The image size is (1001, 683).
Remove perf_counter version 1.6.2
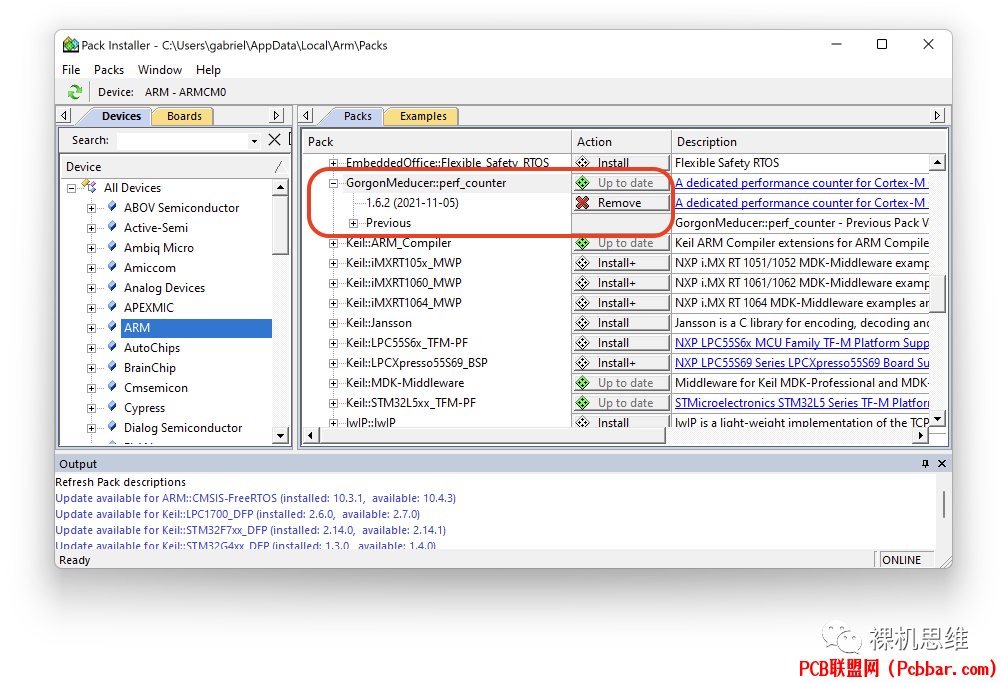[621, 202]
